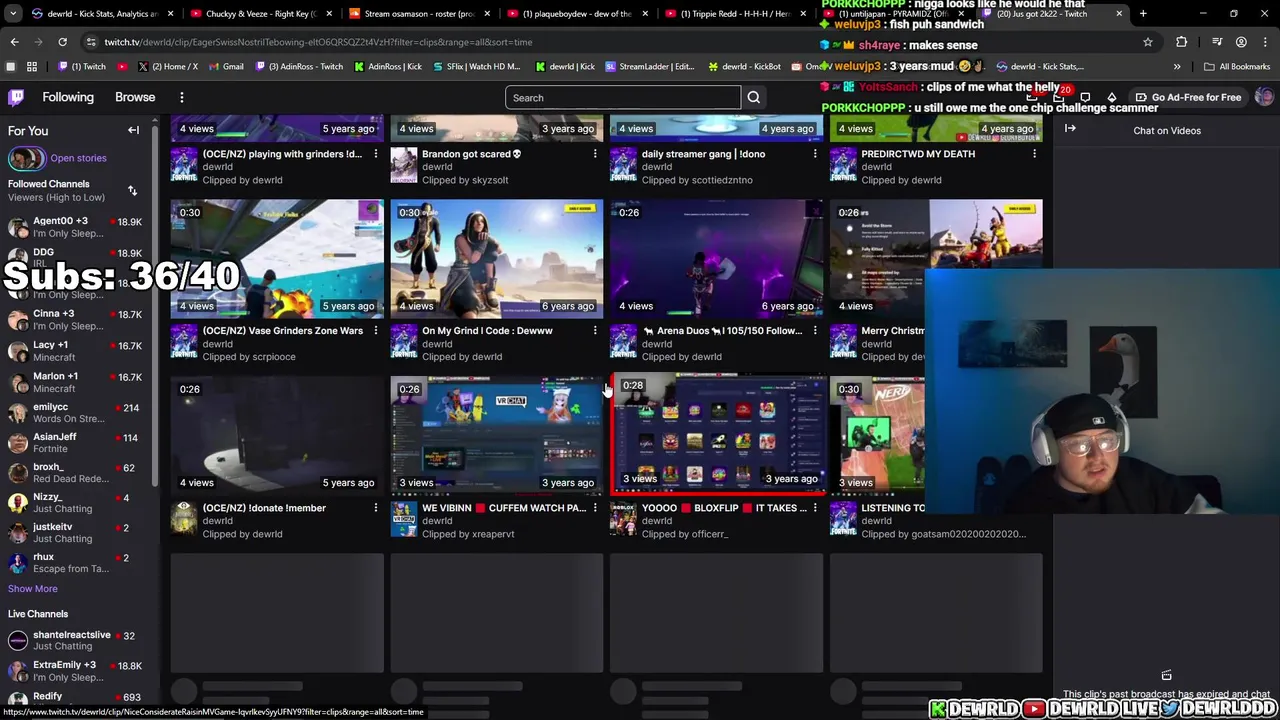Screen dimensions: 1280x720
Task: Bookmark this page with the star icon
Action: [1148, 42]
